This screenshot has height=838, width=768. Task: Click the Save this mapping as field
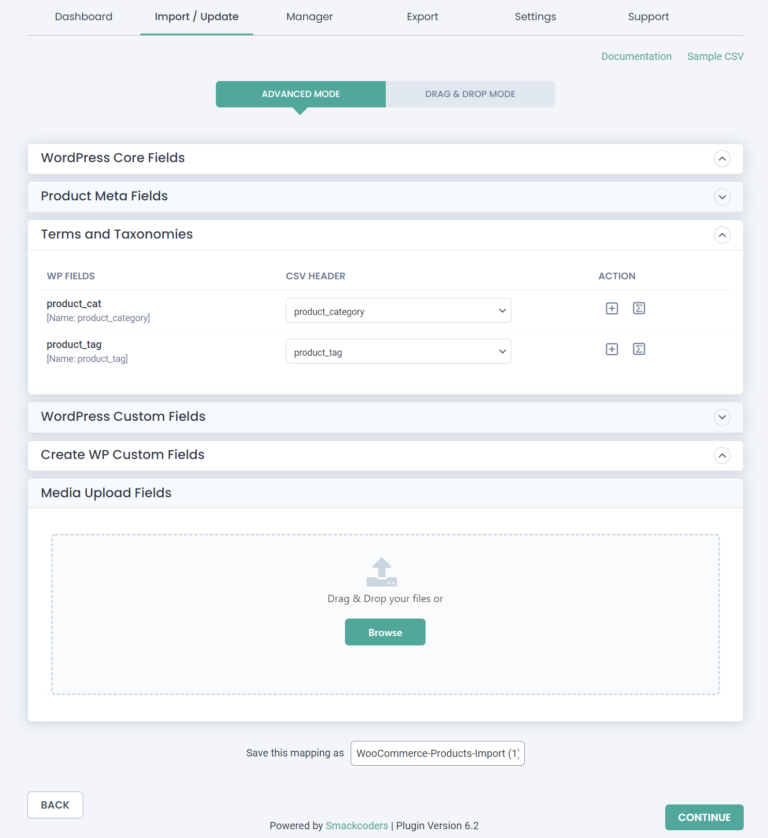coord(437,753)
